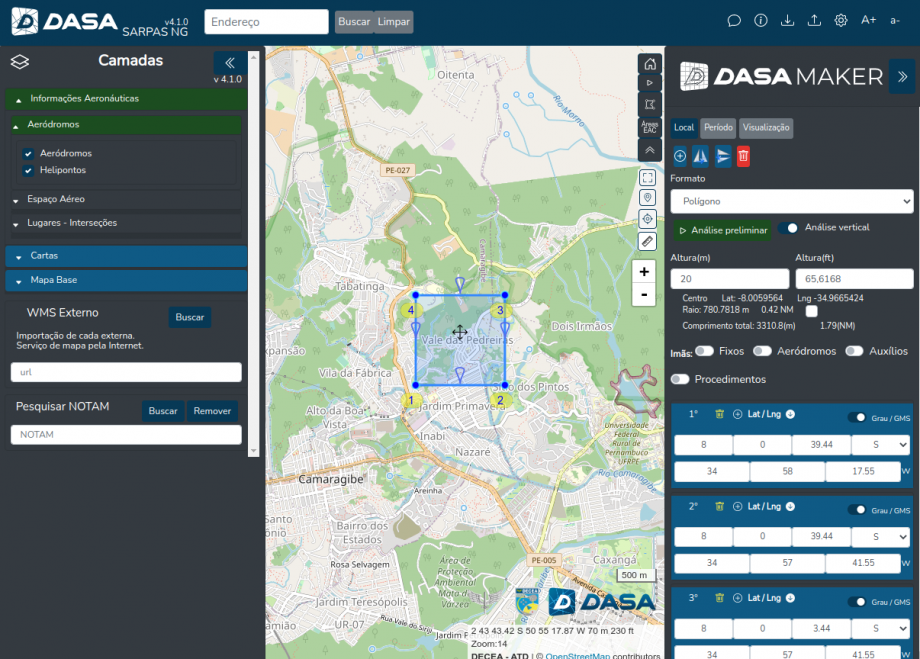Select the ruler measurement tool
Image resolution: width=920 pixels, height=659 pixels.
[647, 240]
